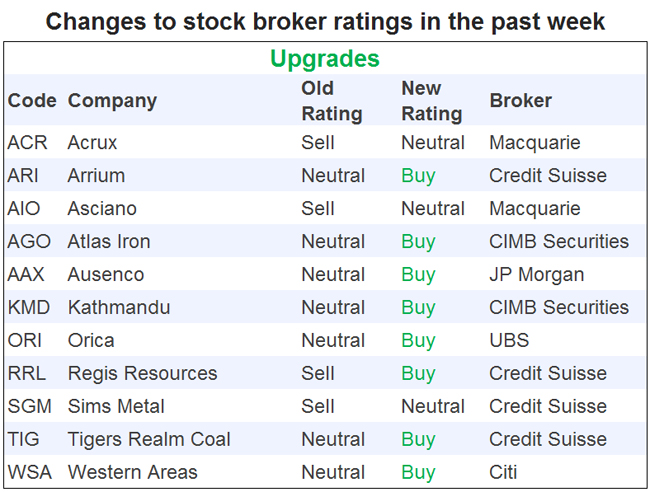The width and height of the screenshot is (650, 492).
Task: Click the "New Rating" column header
Action: [431, 101]
